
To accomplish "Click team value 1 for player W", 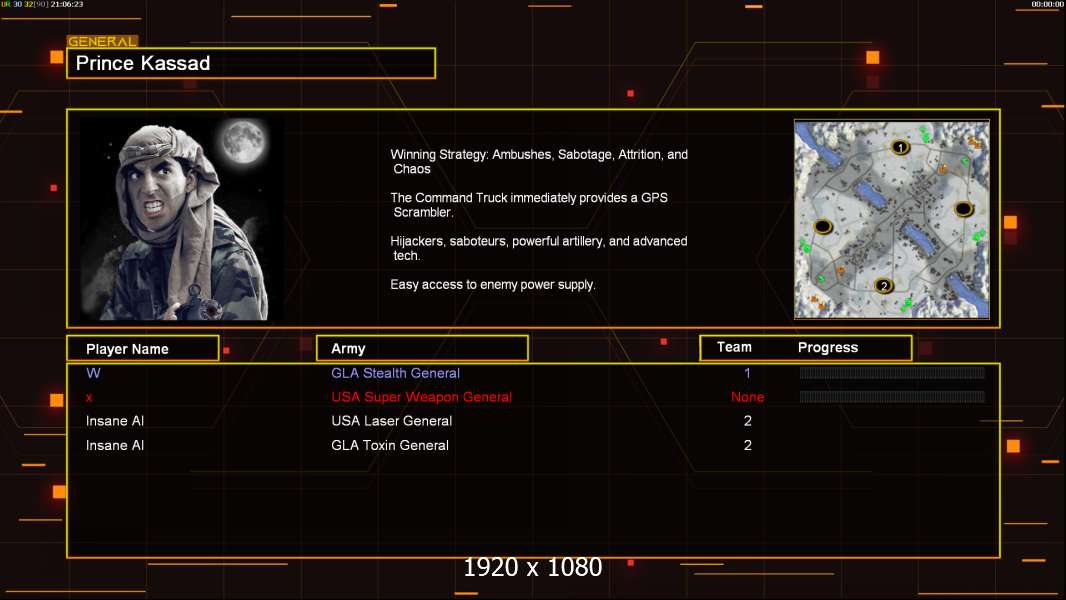I will tap(747, 373).
